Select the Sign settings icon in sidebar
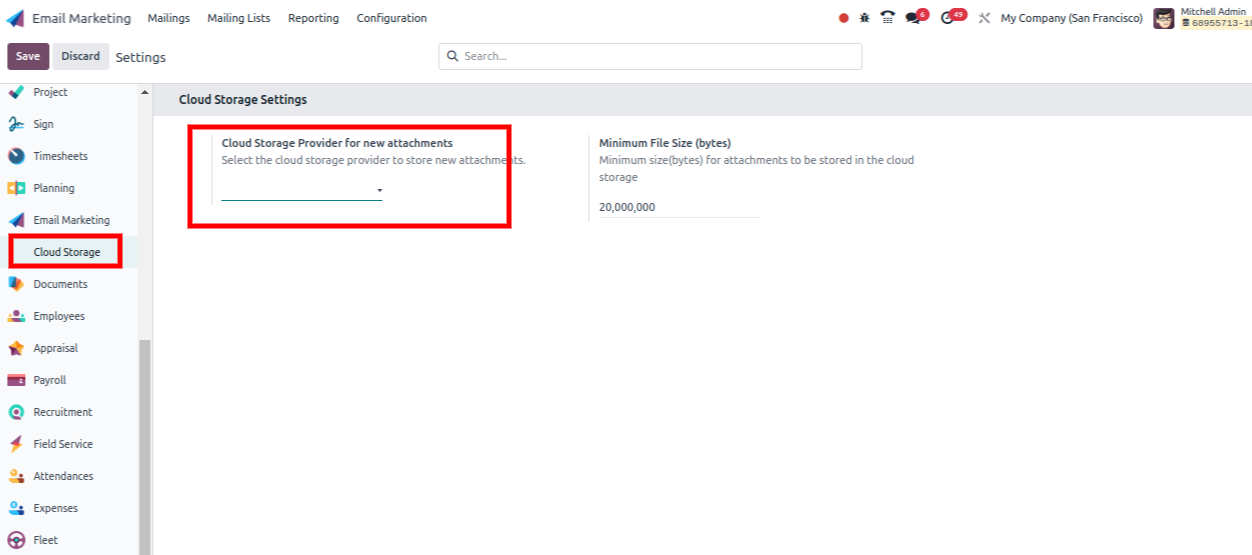 [x=16, y=124]
